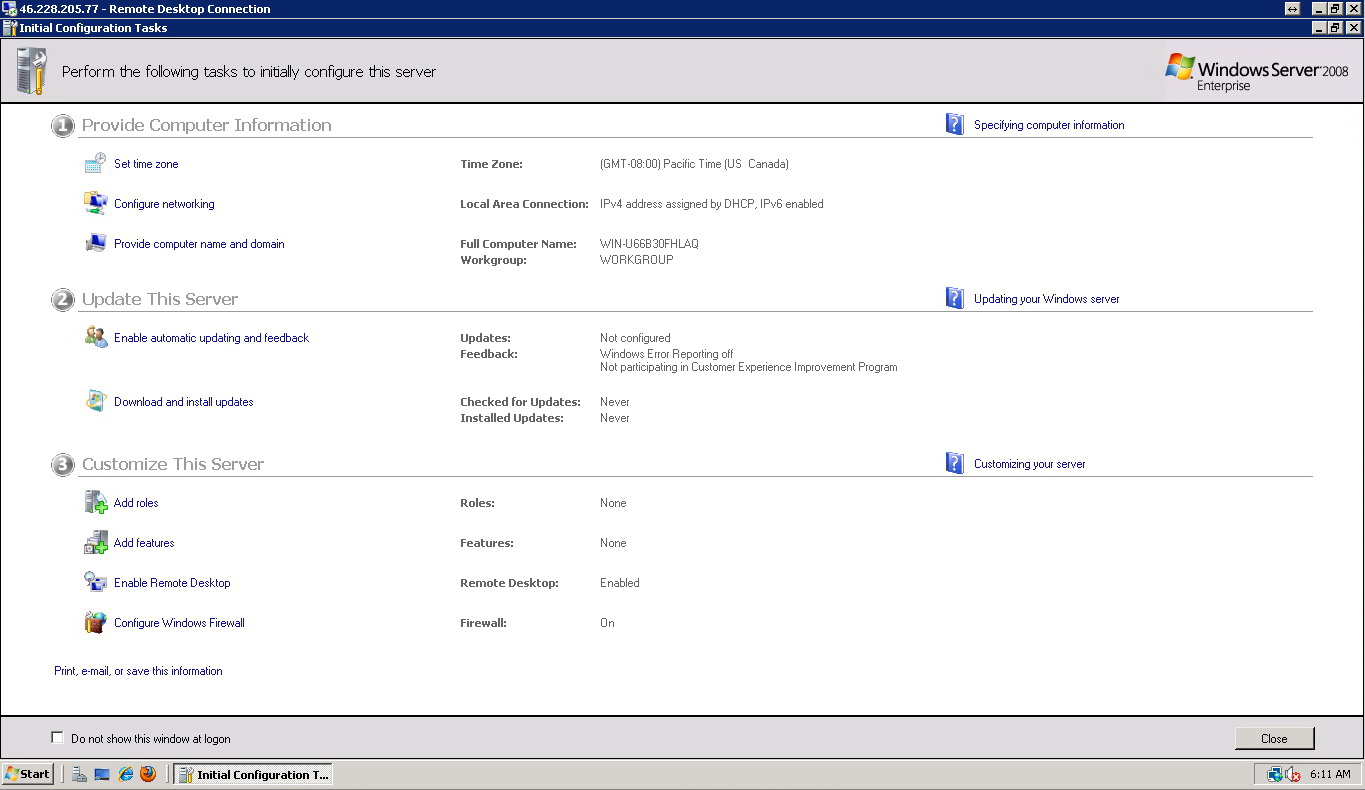Open the Download and install updates link
1365x790 pixels.
click(x=183, y=402)
